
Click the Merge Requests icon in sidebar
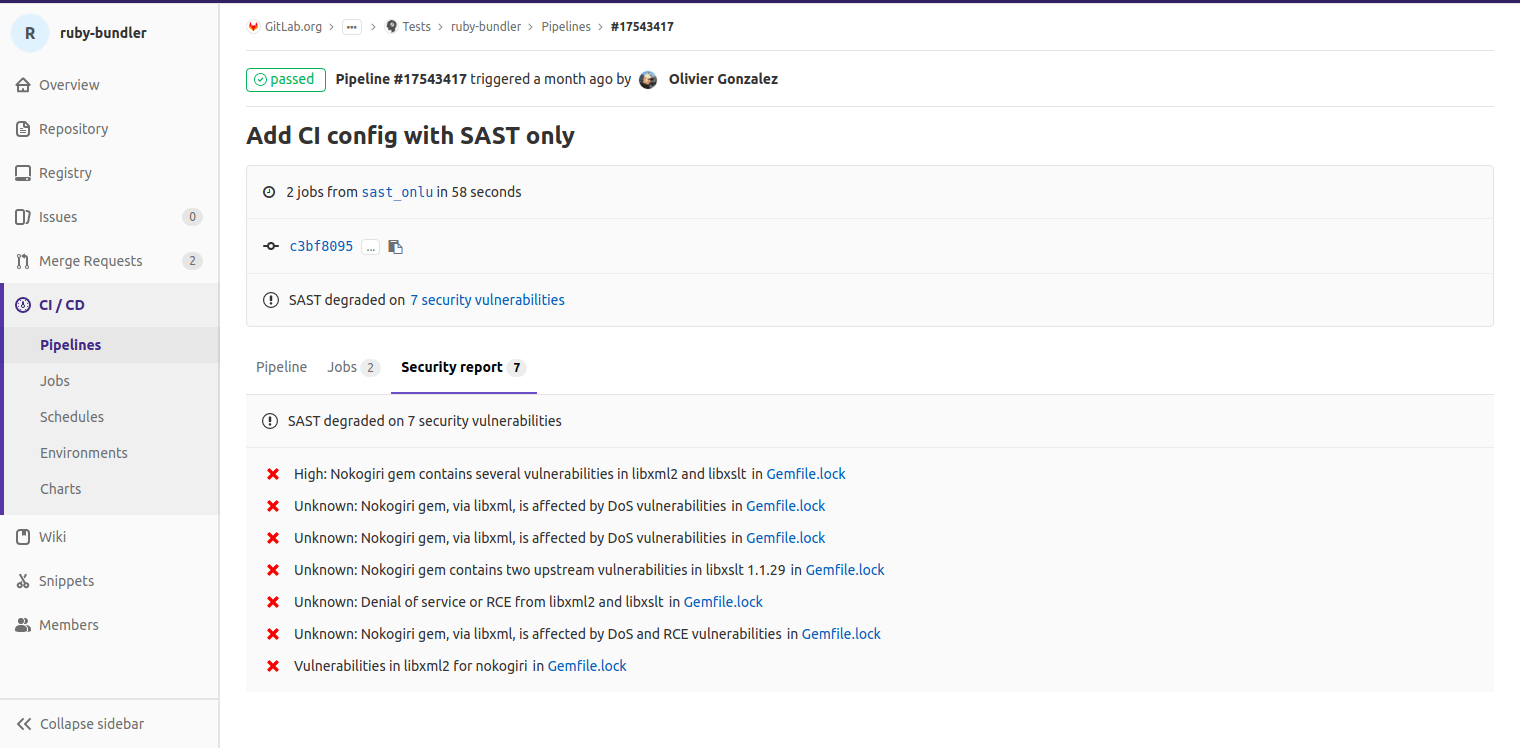22,260
